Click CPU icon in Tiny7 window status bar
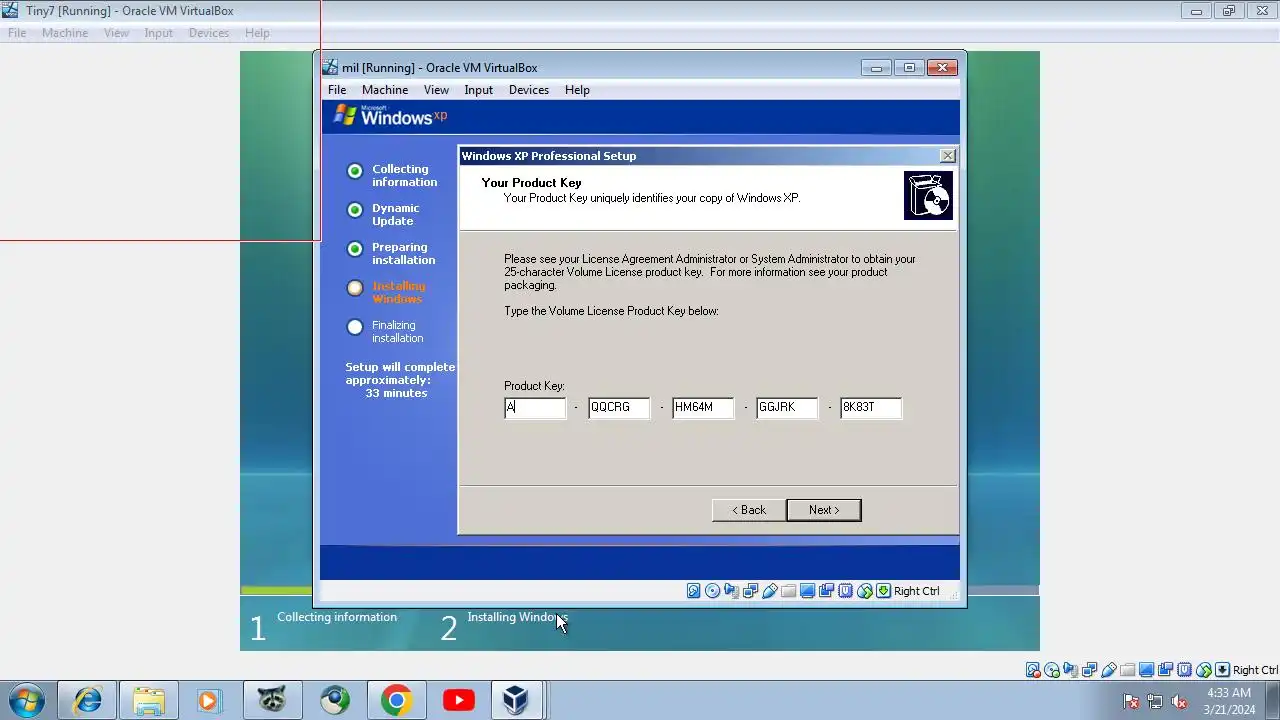This screenshot has width=1280, height=720. click(x=1185, y=670)
